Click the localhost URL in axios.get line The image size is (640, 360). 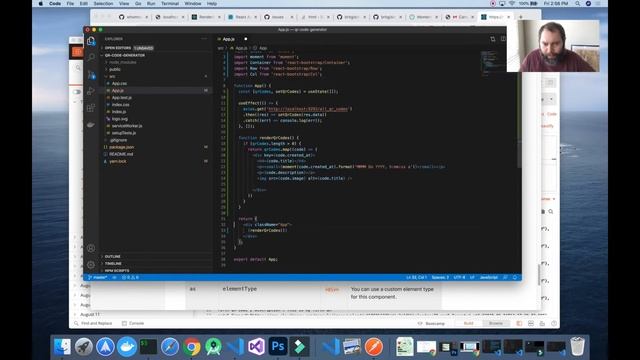(309, 109)
